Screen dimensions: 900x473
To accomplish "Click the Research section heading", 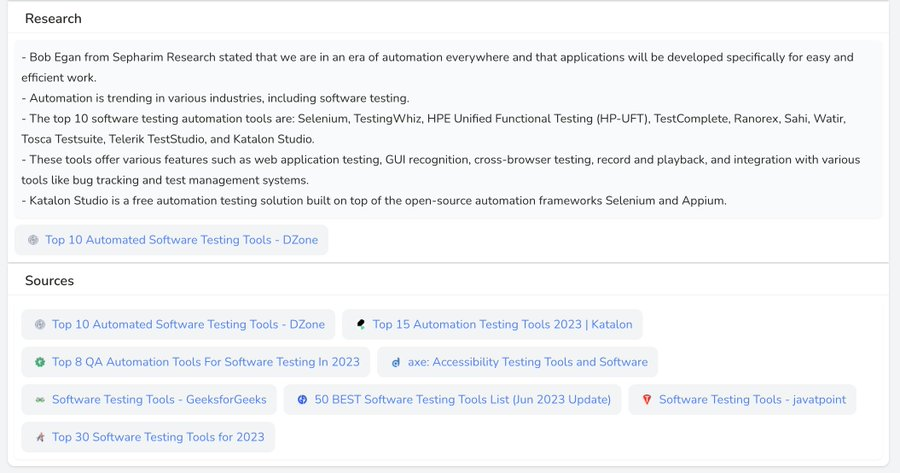I will click(x=53, y=19).
